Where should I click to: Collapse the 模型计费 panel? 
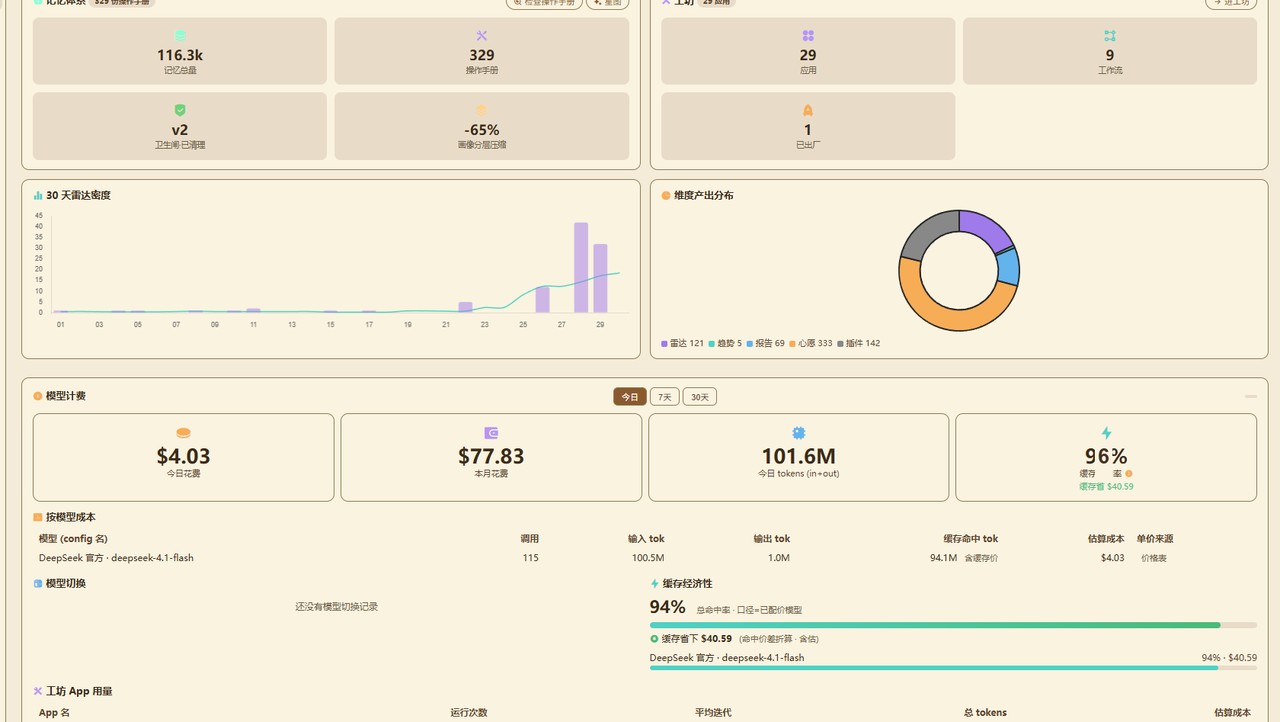pos(1251,397)
